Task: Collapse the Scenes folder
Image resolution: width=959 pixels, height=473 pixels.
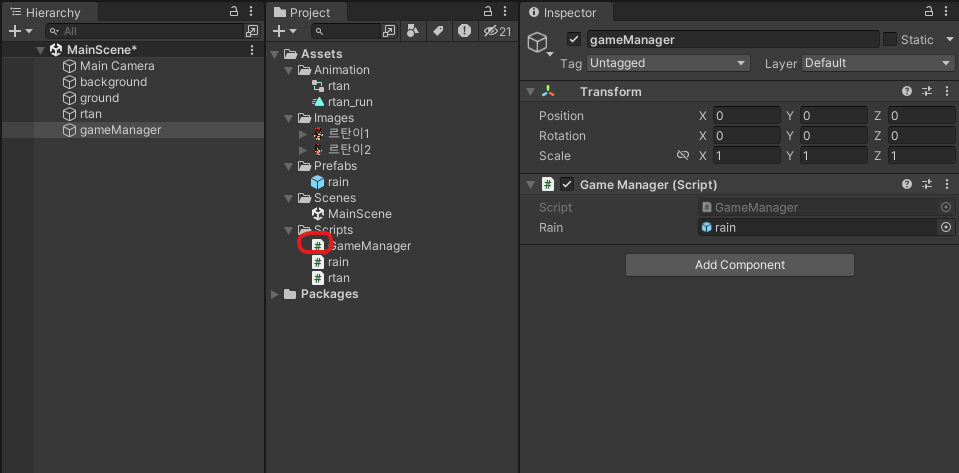Action: 289,198
